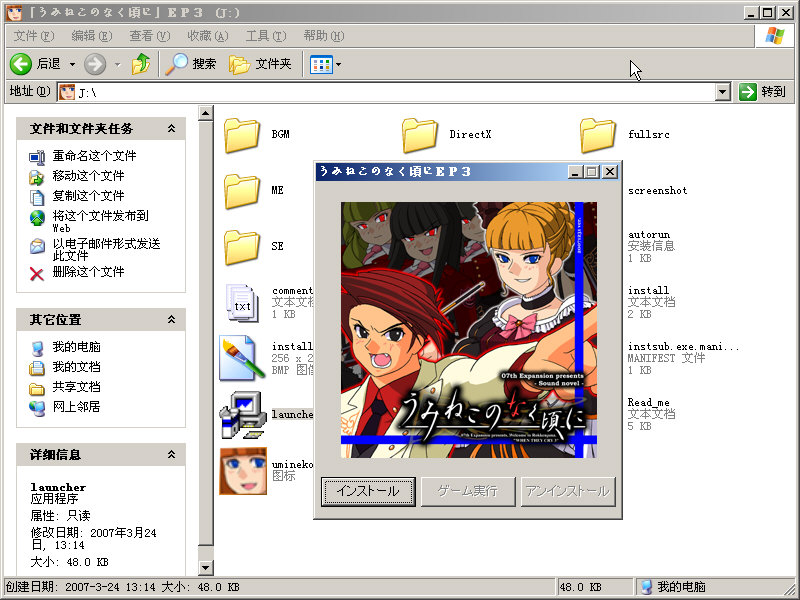Click the 以电子邮件形式发送此文件 link
The width and height of the screenshot is (800, 600).
[x=106, y=249]
